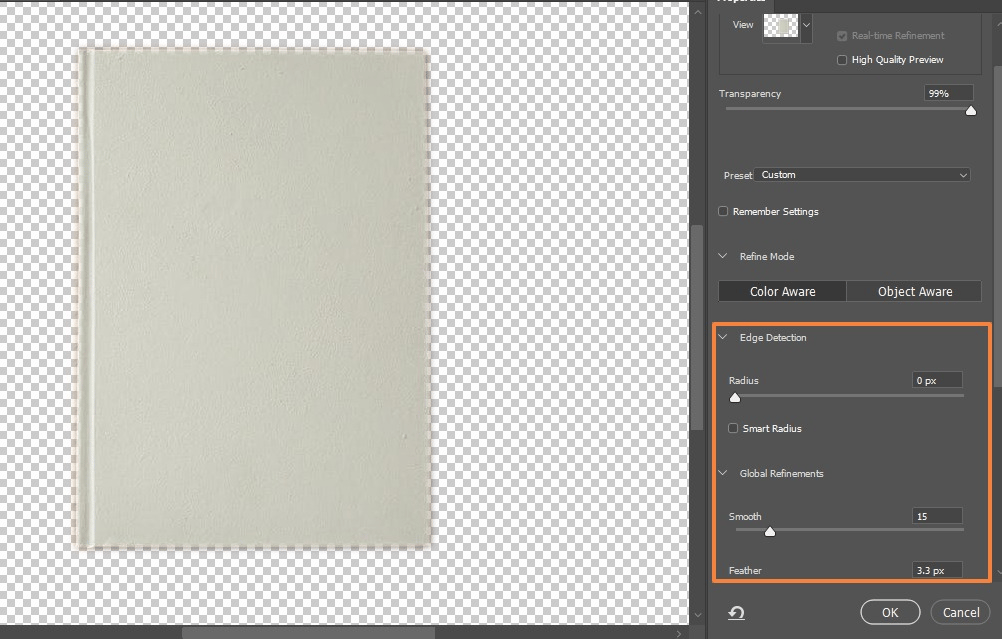Screen dimensions: 1002x639
Task: Collapse the Edge Detection section
Action: 723,338
